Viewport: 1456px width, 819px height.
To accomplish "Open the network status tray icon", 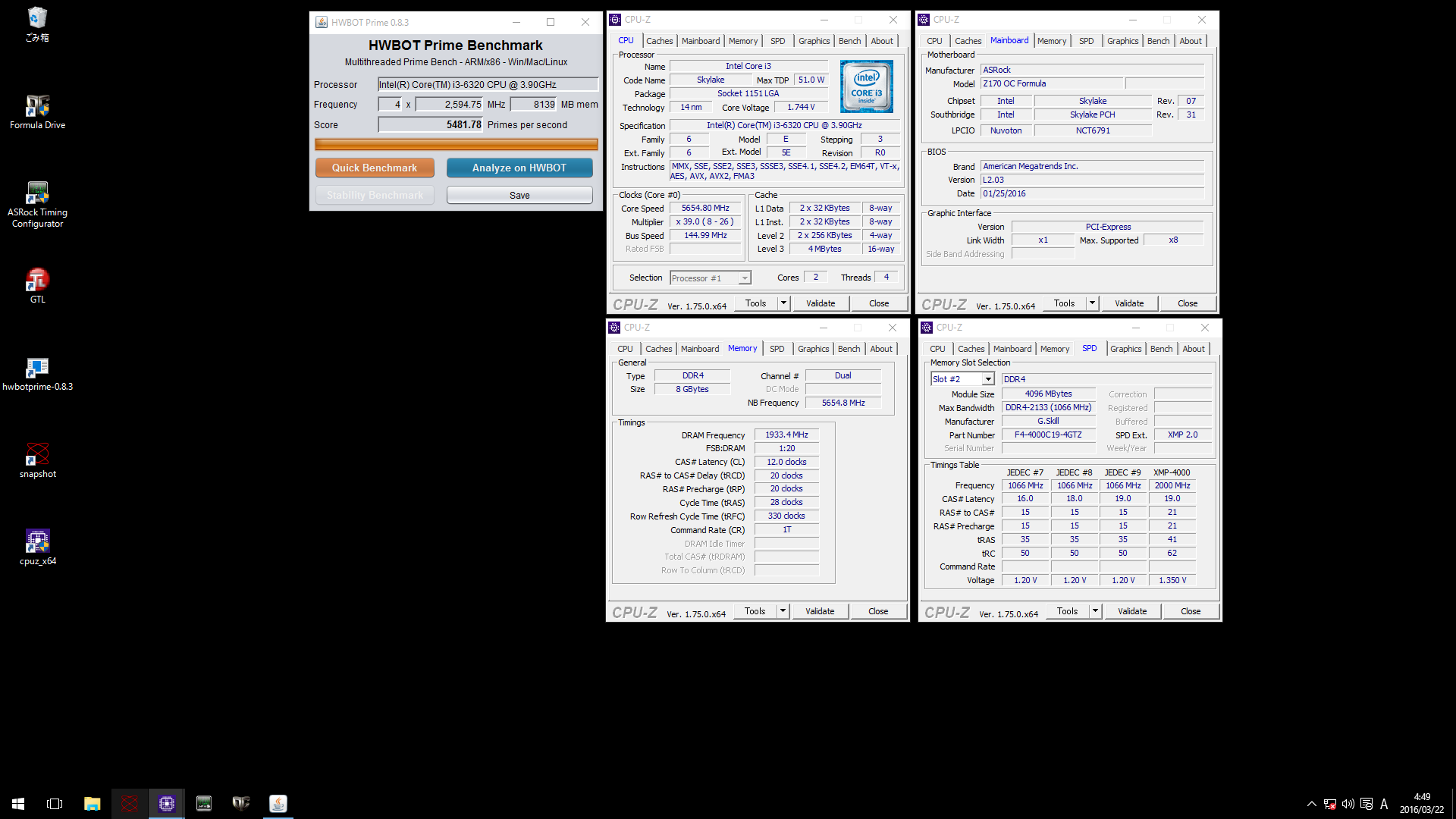I will coord(1329,804).
